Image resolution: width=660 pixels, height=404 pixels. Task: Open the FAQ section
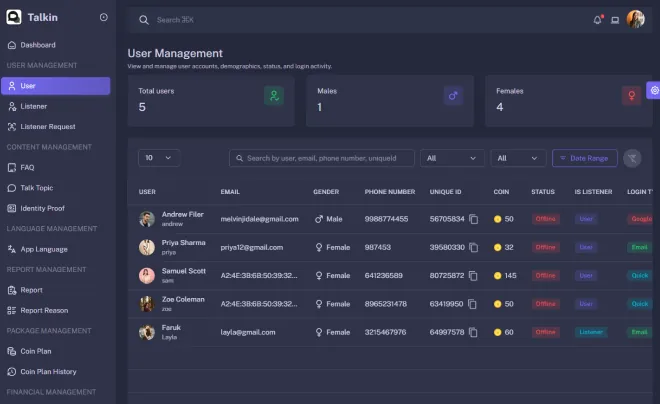[x=56, y=167]
